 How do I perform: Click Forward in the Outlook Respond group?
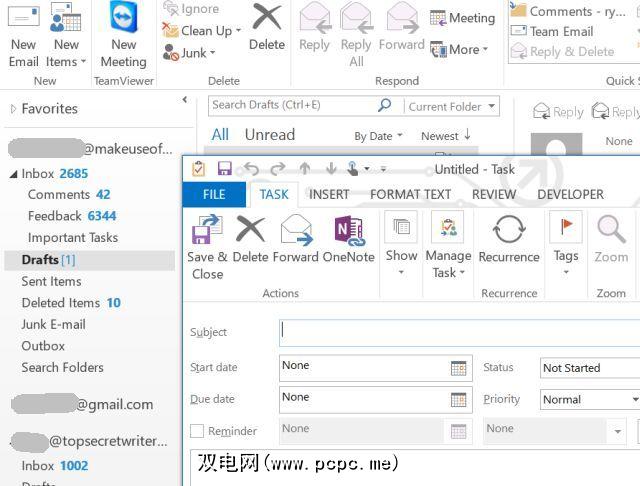402,29
